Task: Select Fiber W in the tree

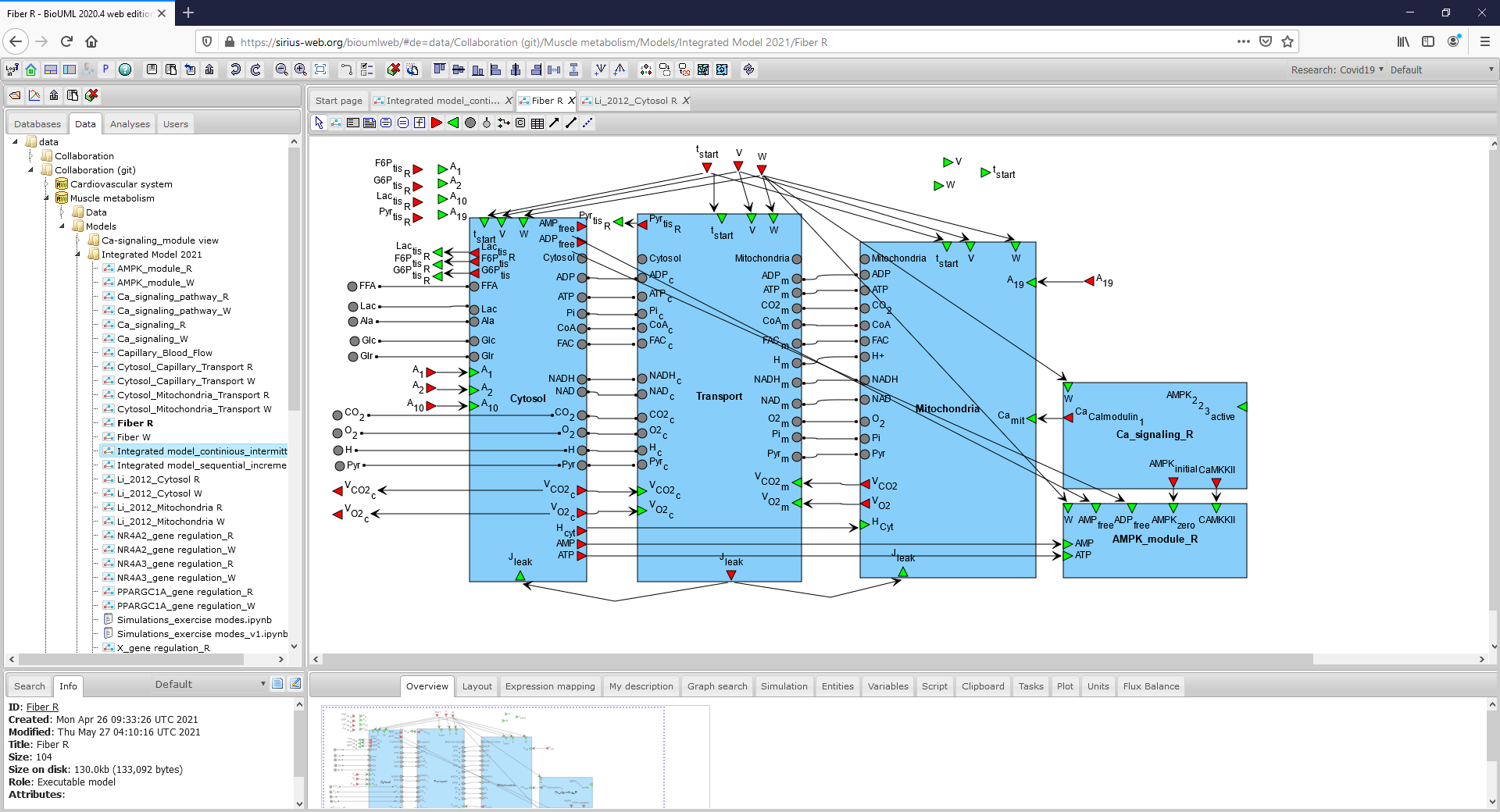Action: 134,437
